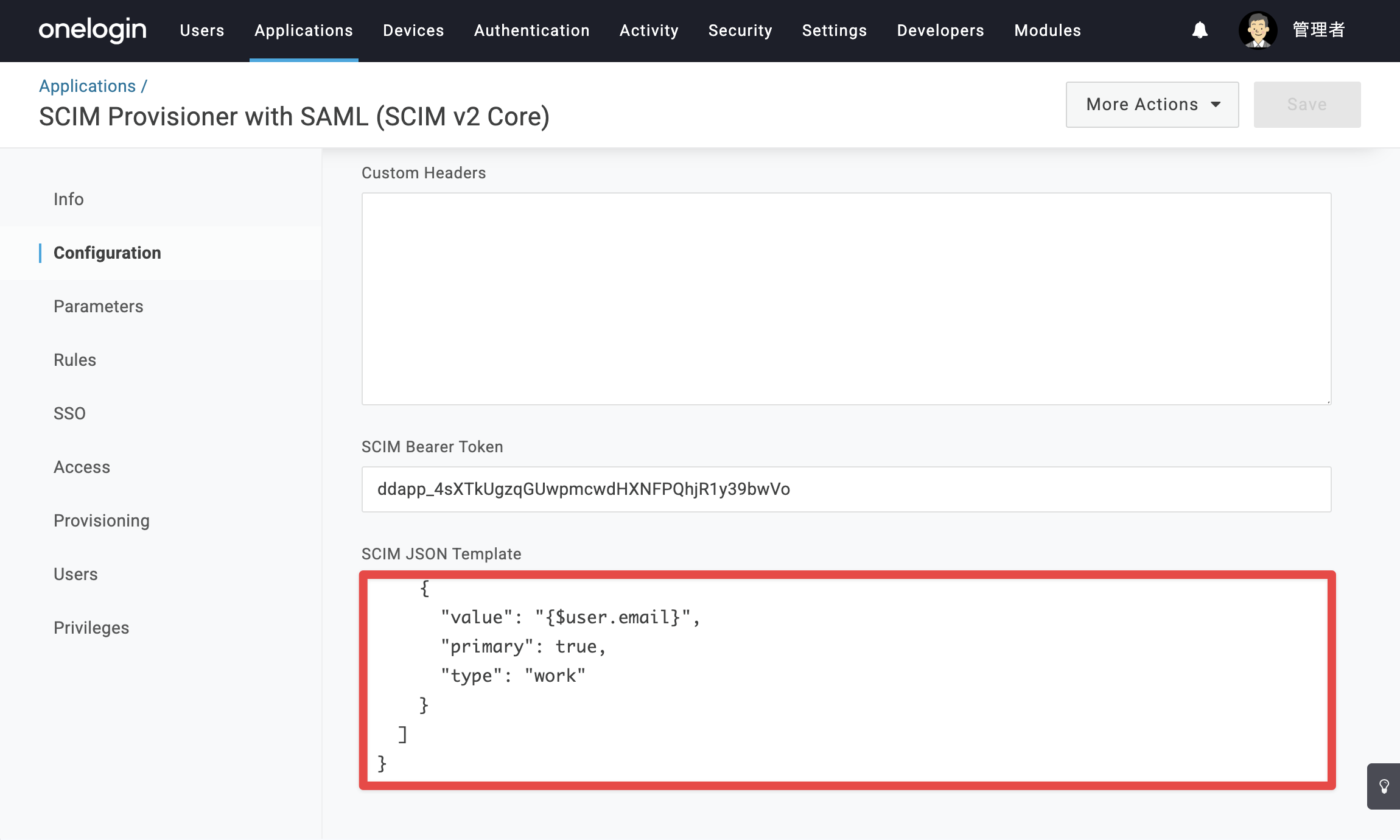Image resolution: width=1400 pixels, height=840 pixels.
Task: Open the Security menu
Action: click(x=740, y=30)
